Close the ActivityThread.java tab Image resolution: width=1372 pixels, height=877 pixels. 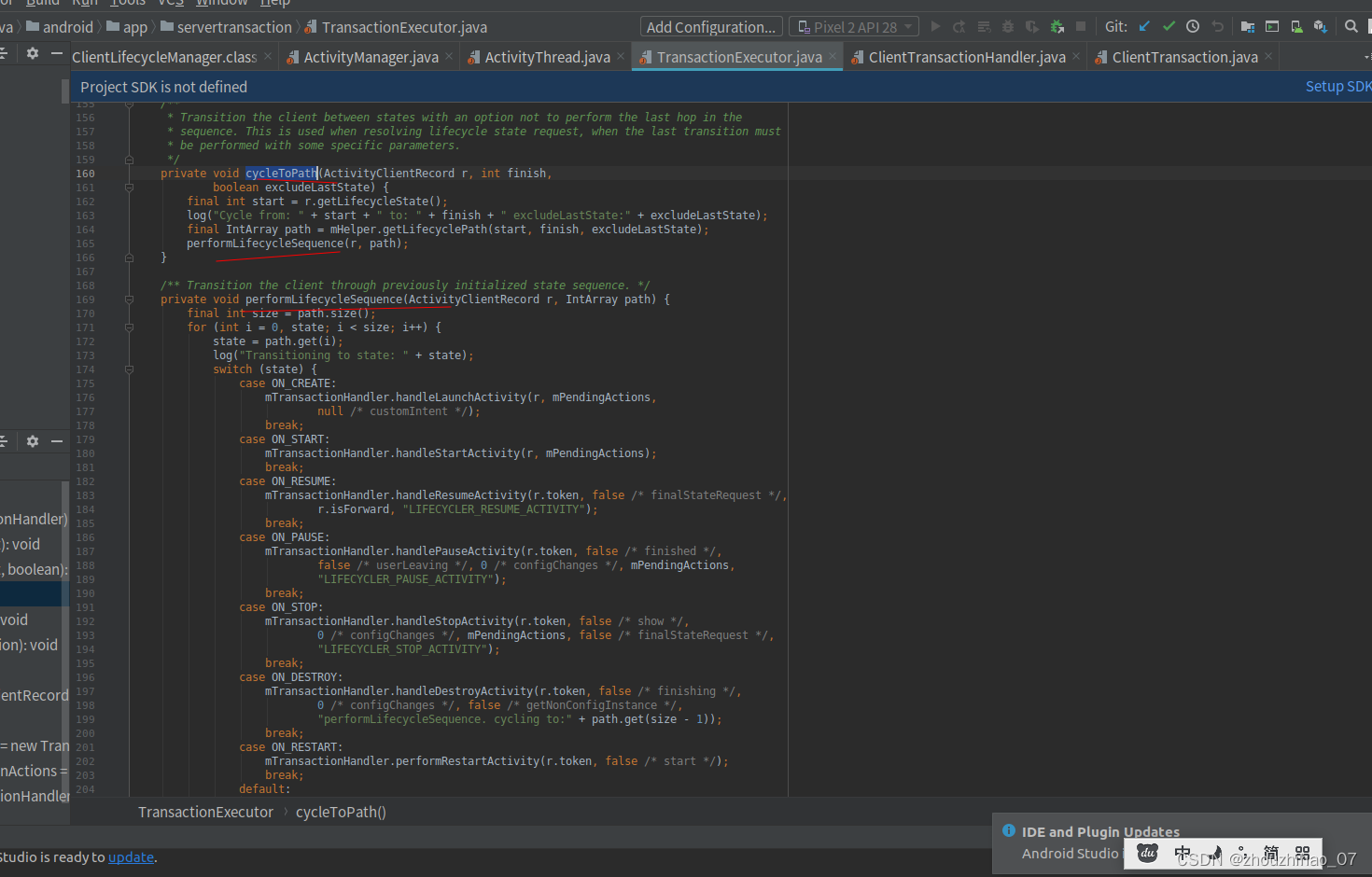tap(621, 57)
